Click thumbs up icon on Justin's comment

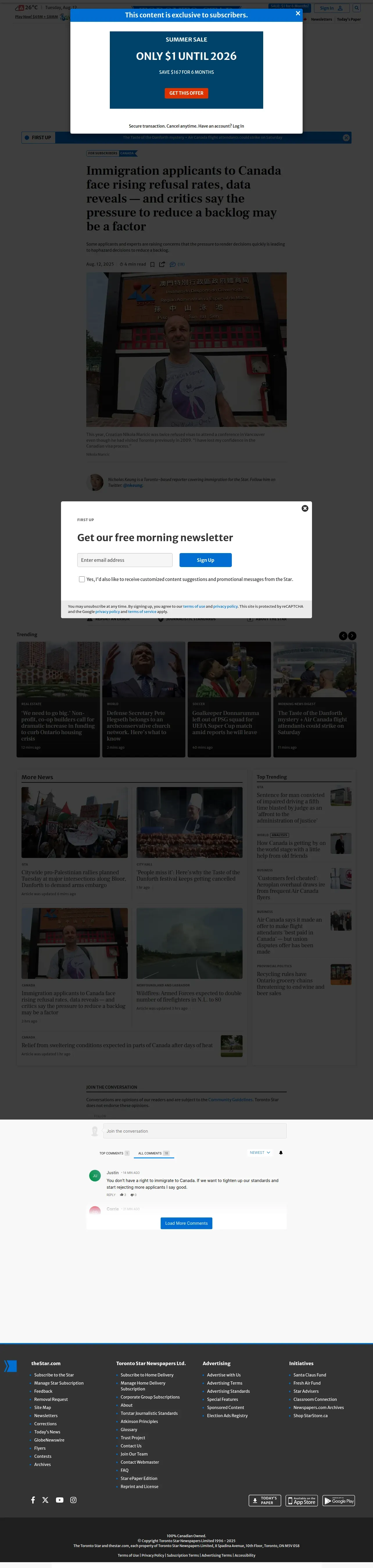click(122, 1195)
